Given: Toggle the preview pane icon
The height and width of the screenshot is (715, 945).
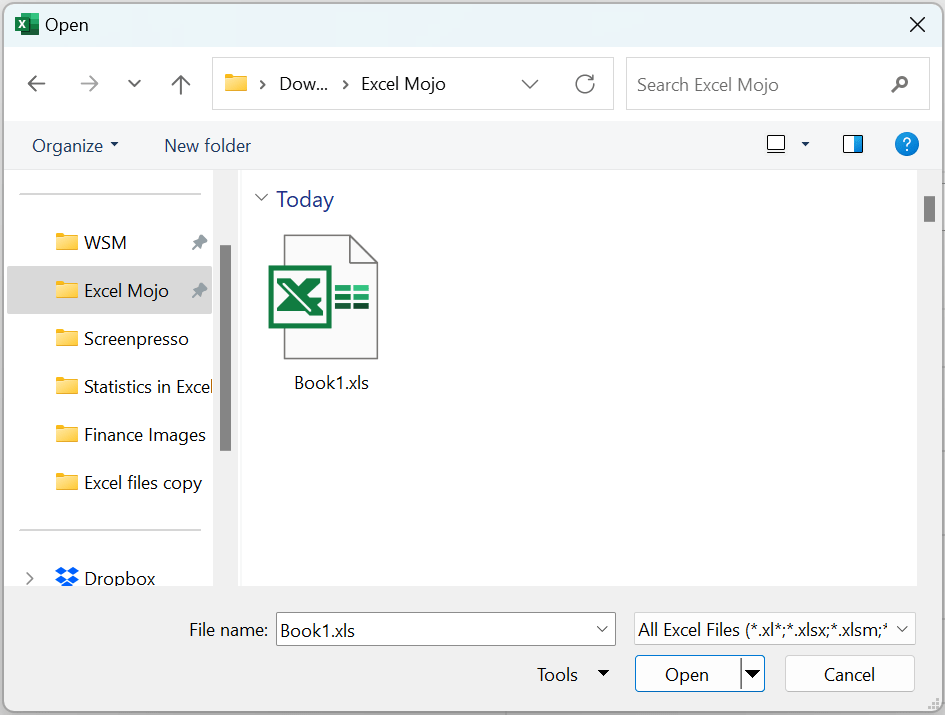Looking at the screenshot, I should click(853, 144).
